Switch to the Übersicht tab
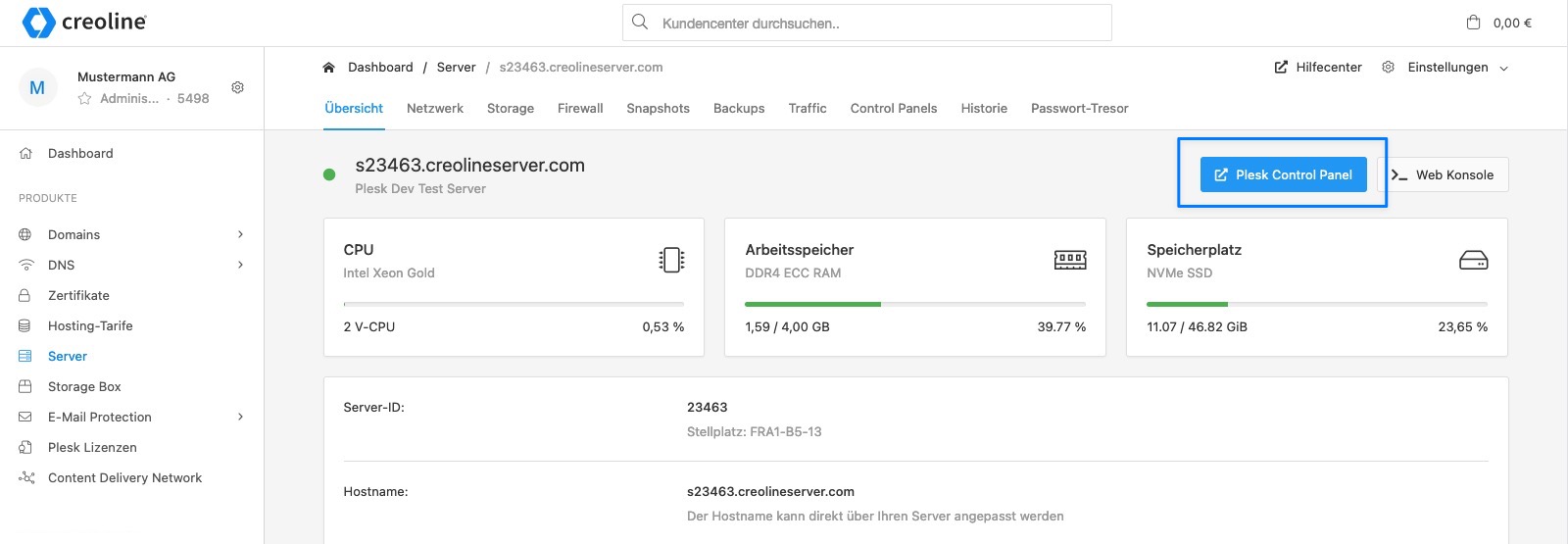Image resolution: width=1568 pixels, height=544 pixels. tap(354, 108)
